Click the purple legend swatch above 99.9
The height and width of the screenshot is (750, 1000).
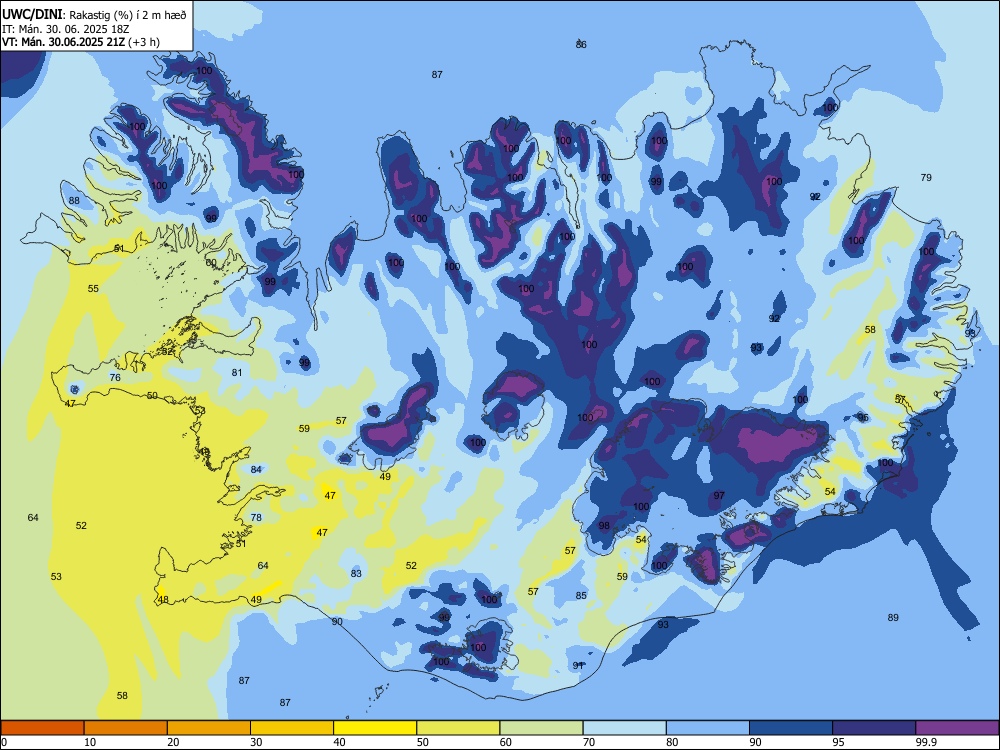coord(957,728)
